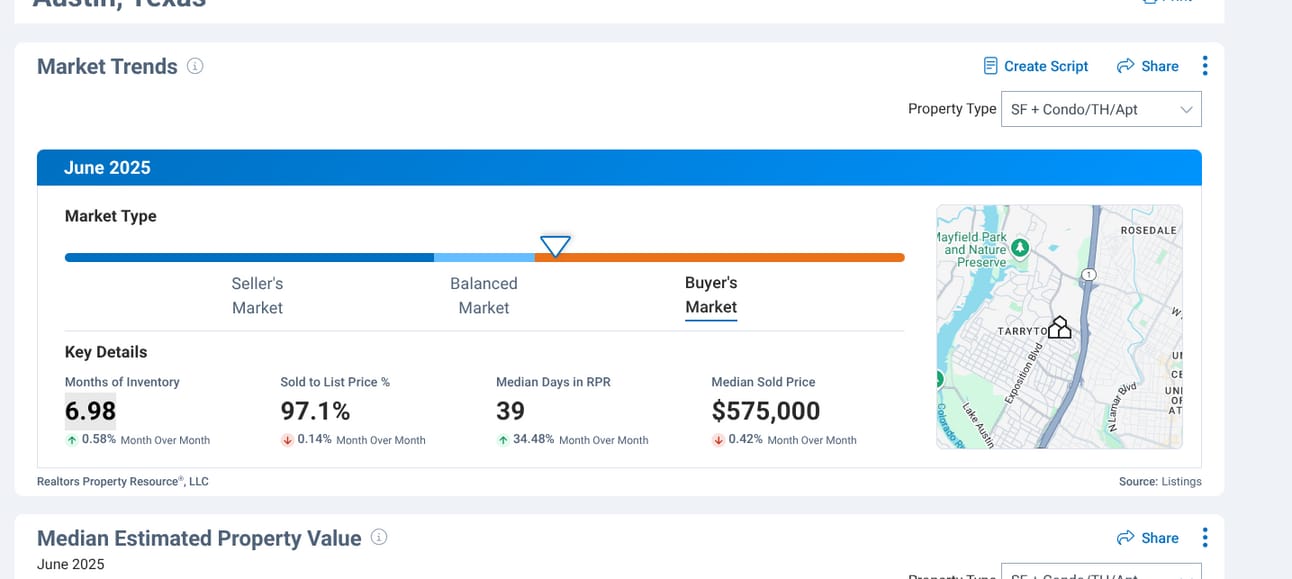Click the Austin area map thumbnail
The height and width of the screenshot is (579, 1292).
1059,327
